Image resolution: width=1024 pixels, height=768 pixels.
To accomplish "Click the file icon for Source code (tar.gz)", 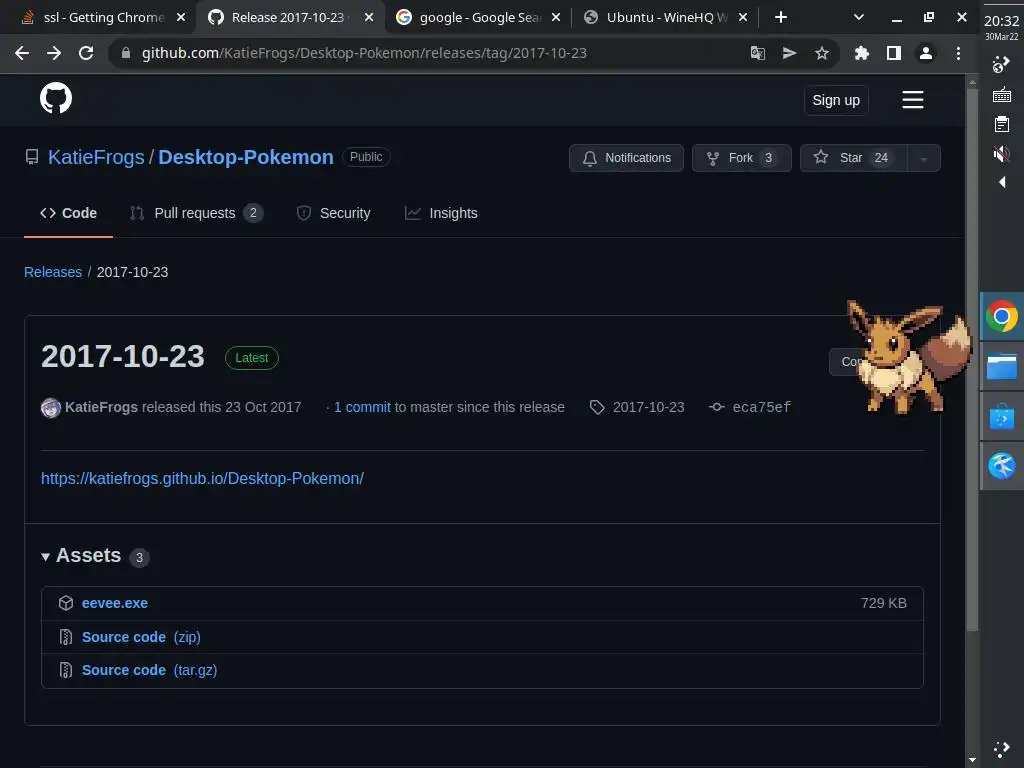I will (66, 670).
